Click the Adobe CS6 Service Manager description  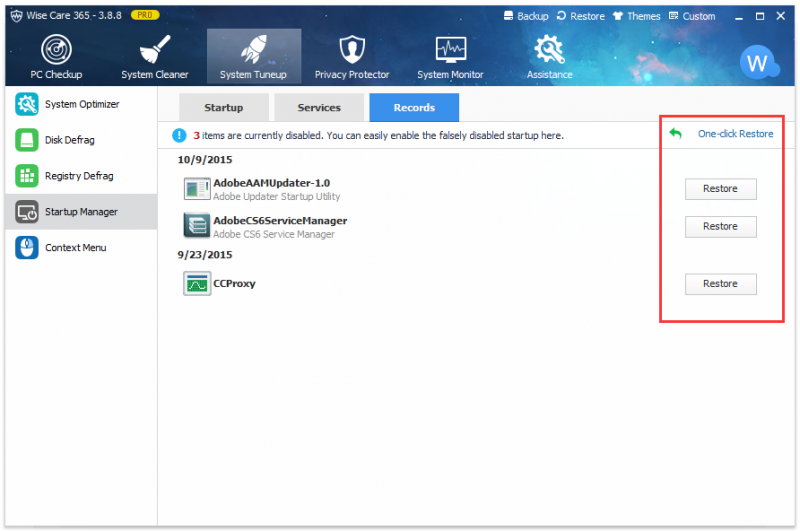point(274,234)
